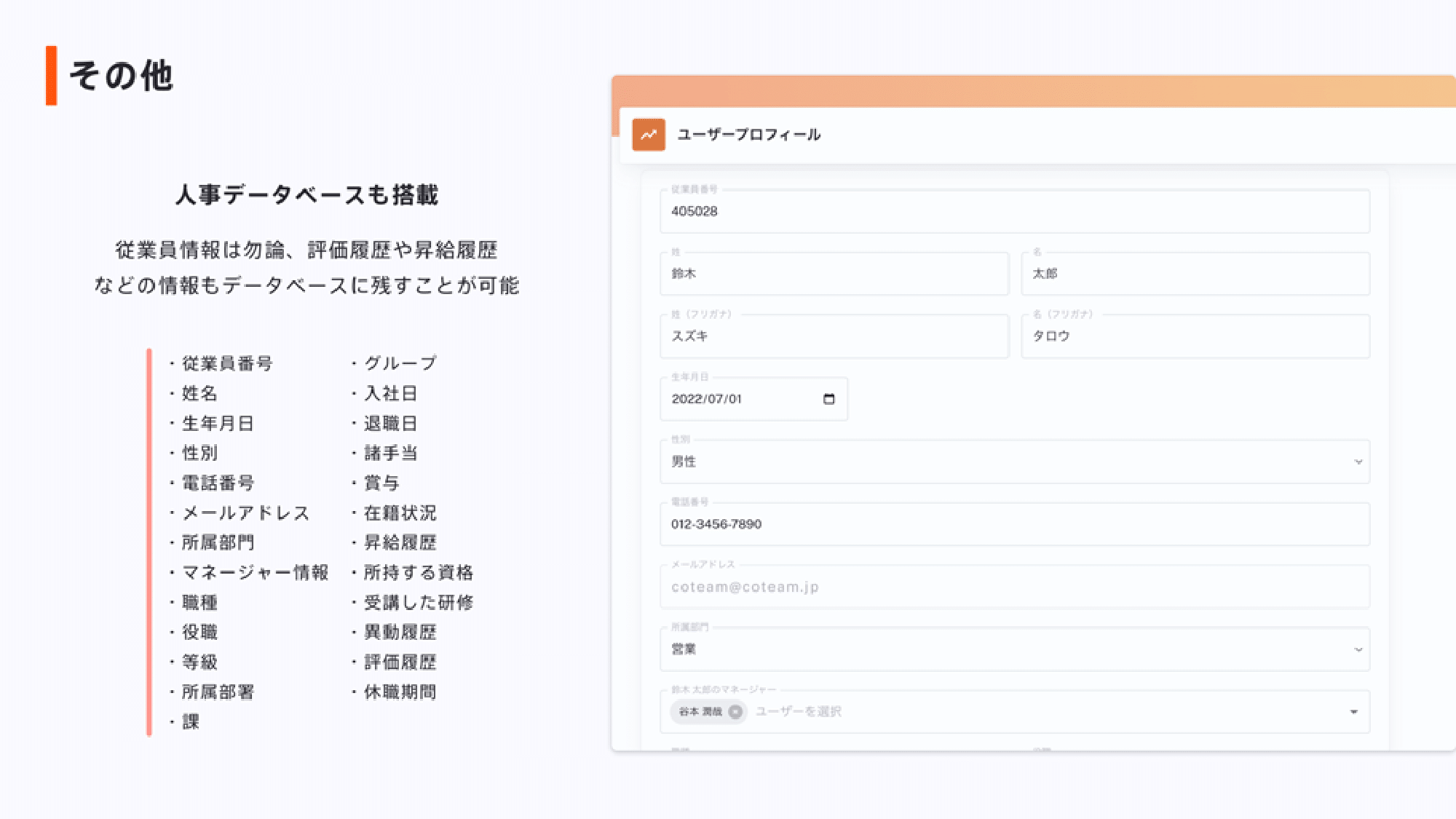Expand the manager selection dropdown arrow
The width and height of the screenshot is (1456, 819).
point(1354,712)
